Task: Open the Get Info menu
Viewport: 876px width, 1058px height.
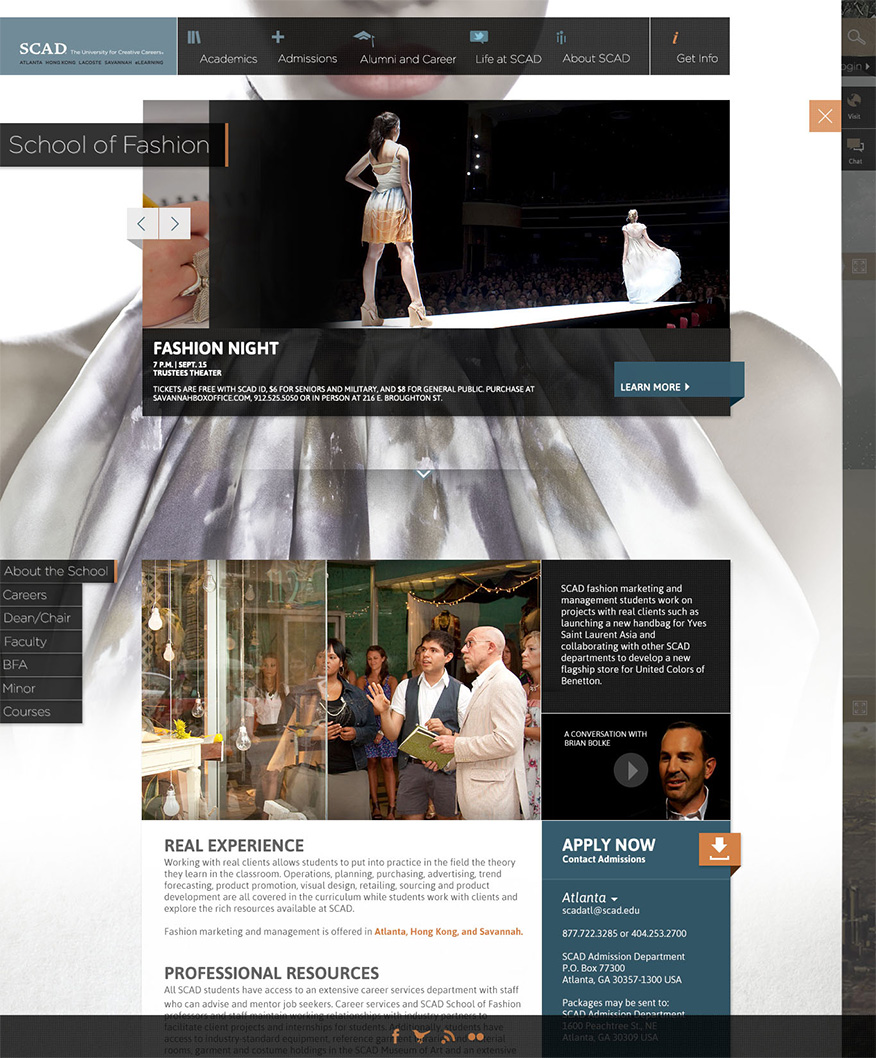Action: pyautogui.click(x=696, y=59)
